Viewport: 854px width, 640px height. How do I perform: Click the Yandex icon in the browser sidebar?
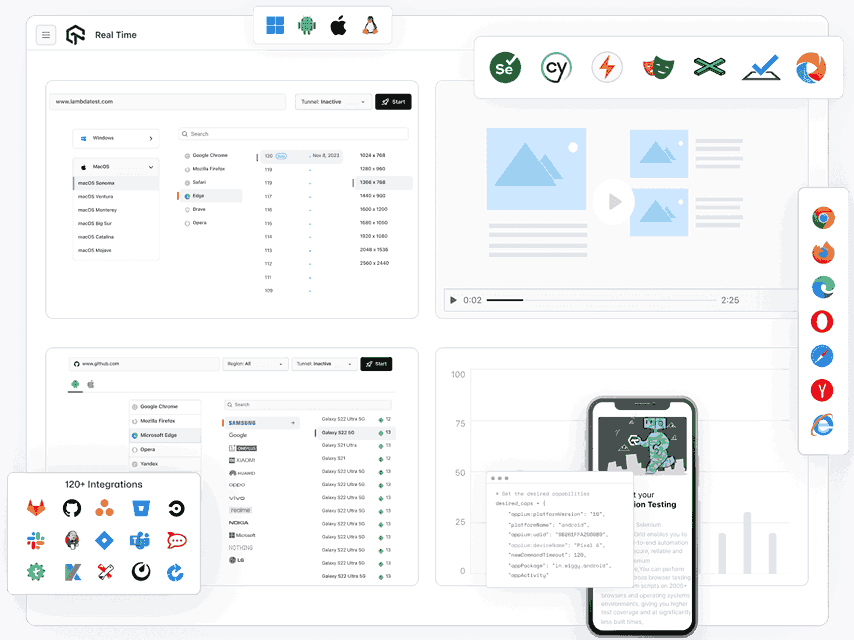822,390
